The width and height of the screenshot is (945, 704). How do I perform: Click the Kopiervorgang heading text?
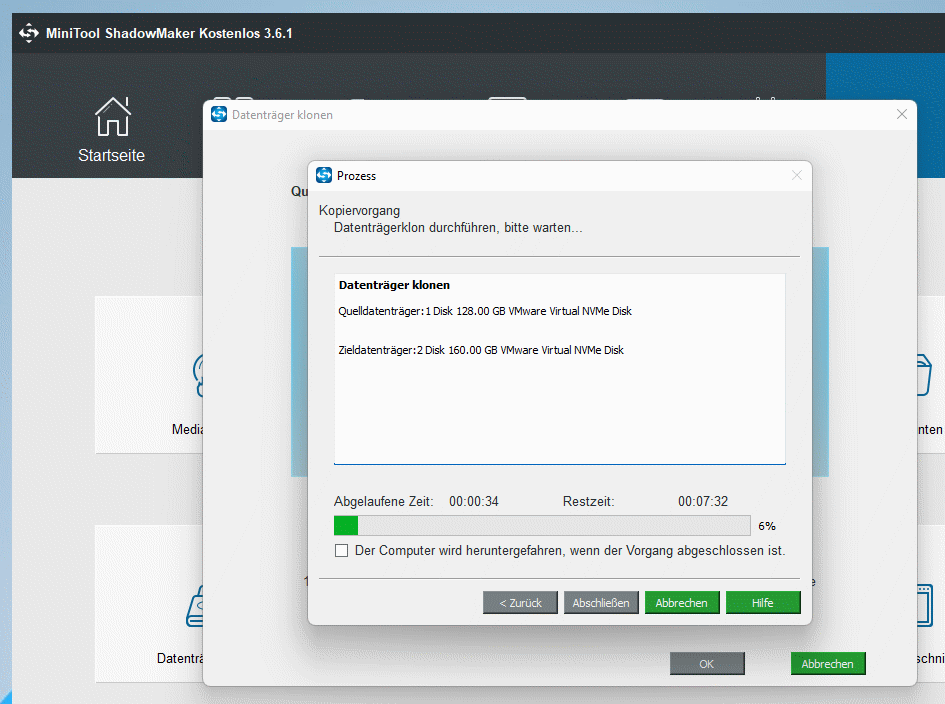click(x=359, y=210)
